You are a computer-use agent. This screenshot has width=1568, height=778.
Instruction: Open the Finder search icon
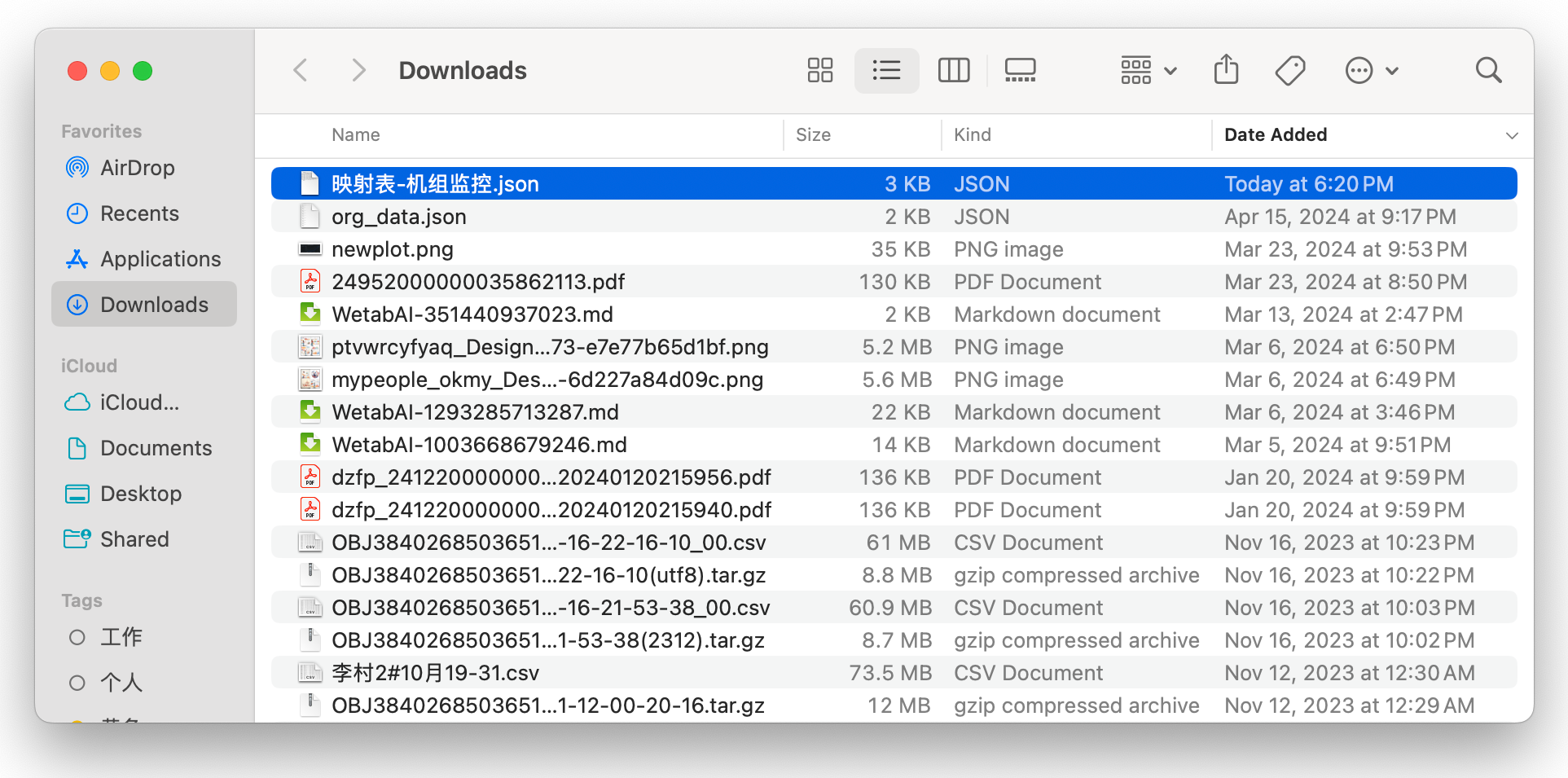coord(1488,71)
